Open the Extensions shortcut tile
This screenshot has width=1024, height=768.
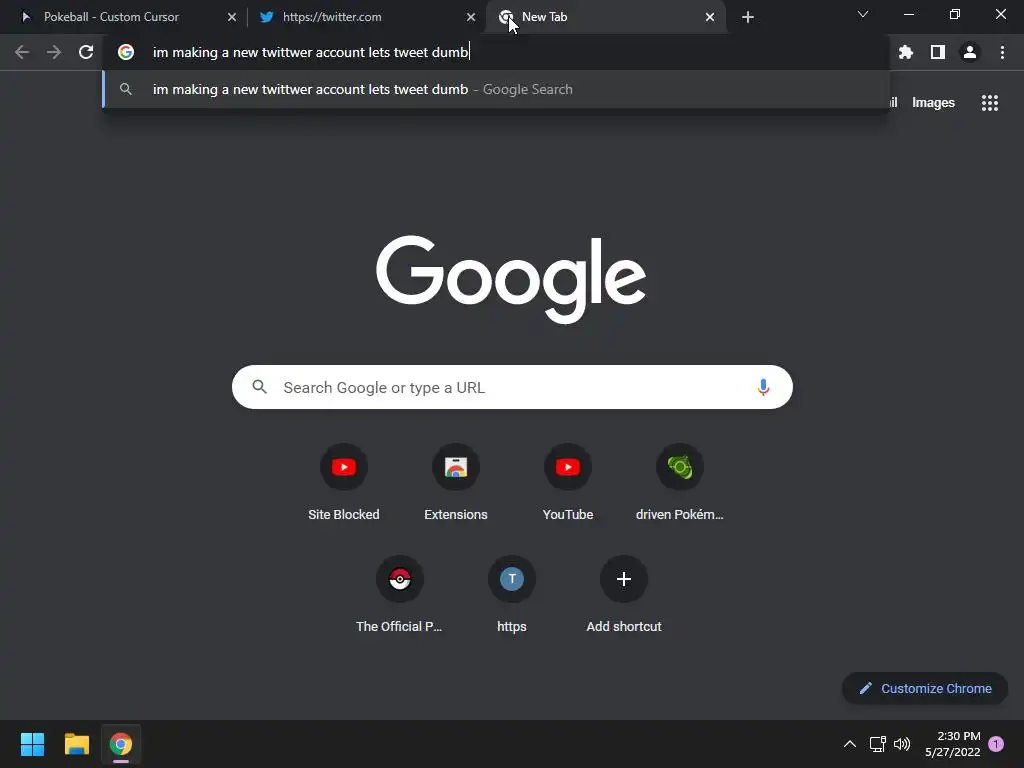click(456, 483)
